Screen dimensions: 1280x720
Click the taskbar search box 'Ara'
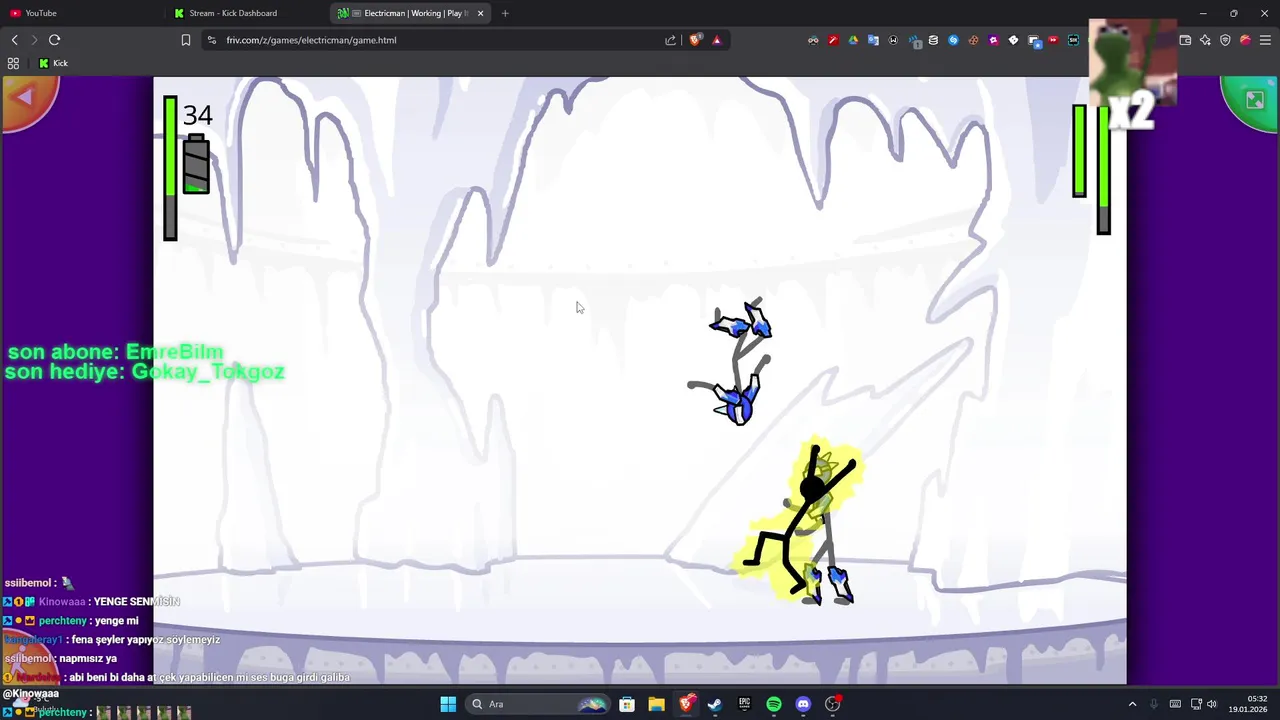coord(537,704)
